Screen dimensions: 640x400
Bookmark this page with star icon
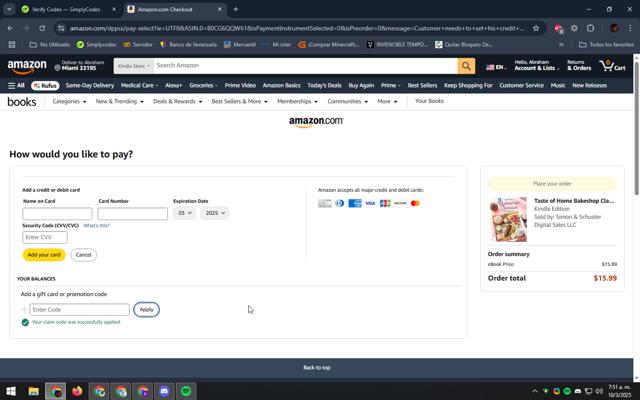click(536, 28)
